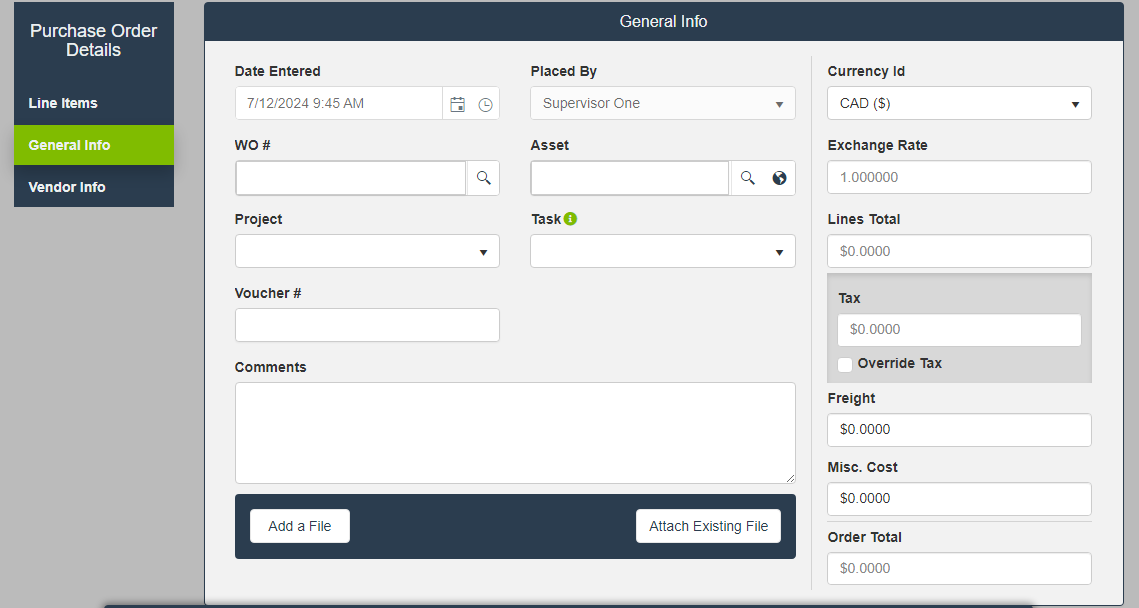
Task: Open the Date Entered calendar picker
Action: click(458, 104)
